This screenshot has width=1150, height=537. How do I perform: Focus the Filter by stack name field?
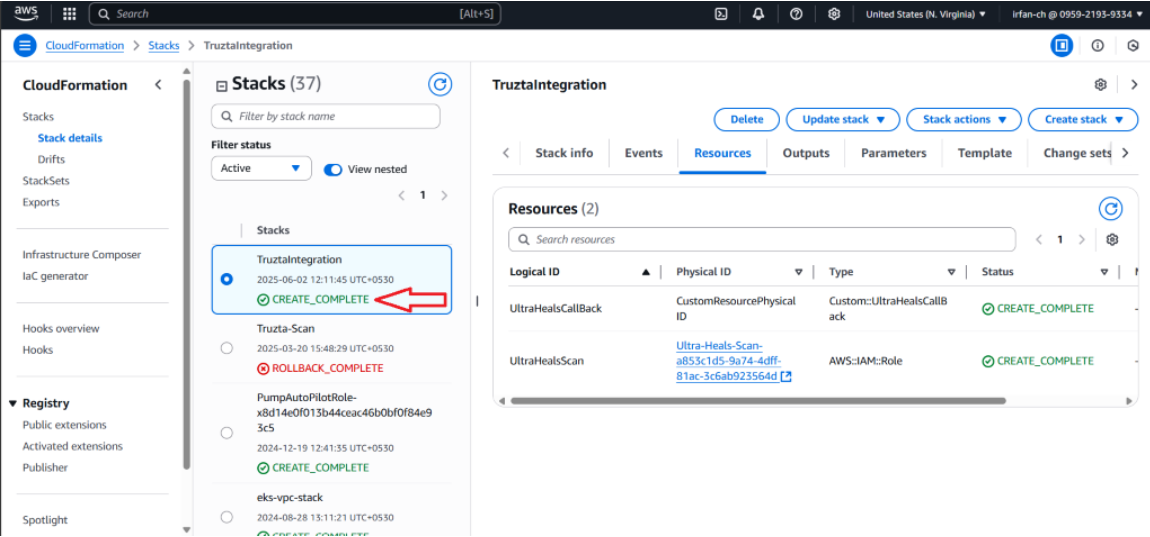(326, 116)
